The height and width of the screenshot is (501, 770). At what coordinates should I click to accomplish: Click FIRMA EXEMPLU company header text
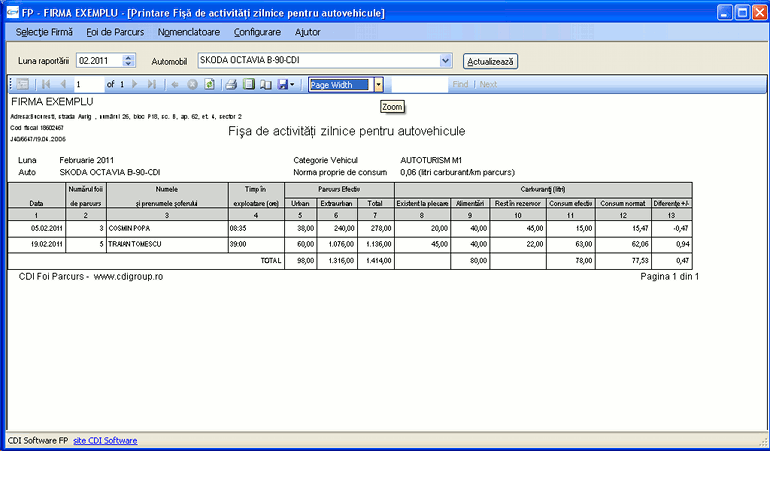[x=52, y=102]
